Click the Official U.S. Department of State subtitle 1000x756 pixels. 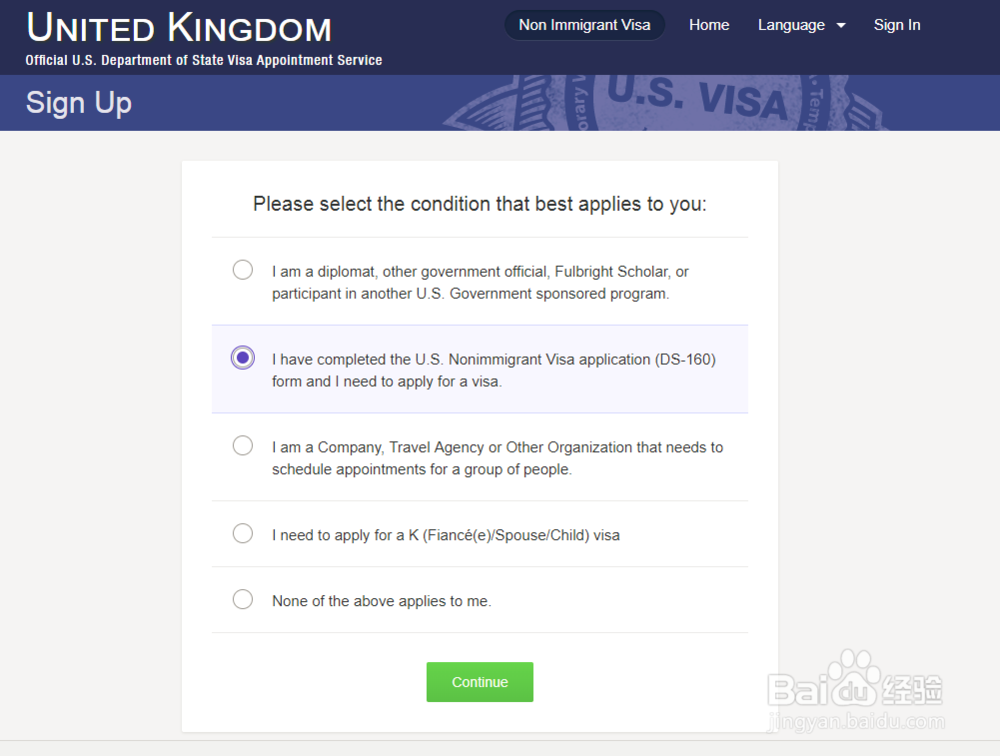point(204,60)
